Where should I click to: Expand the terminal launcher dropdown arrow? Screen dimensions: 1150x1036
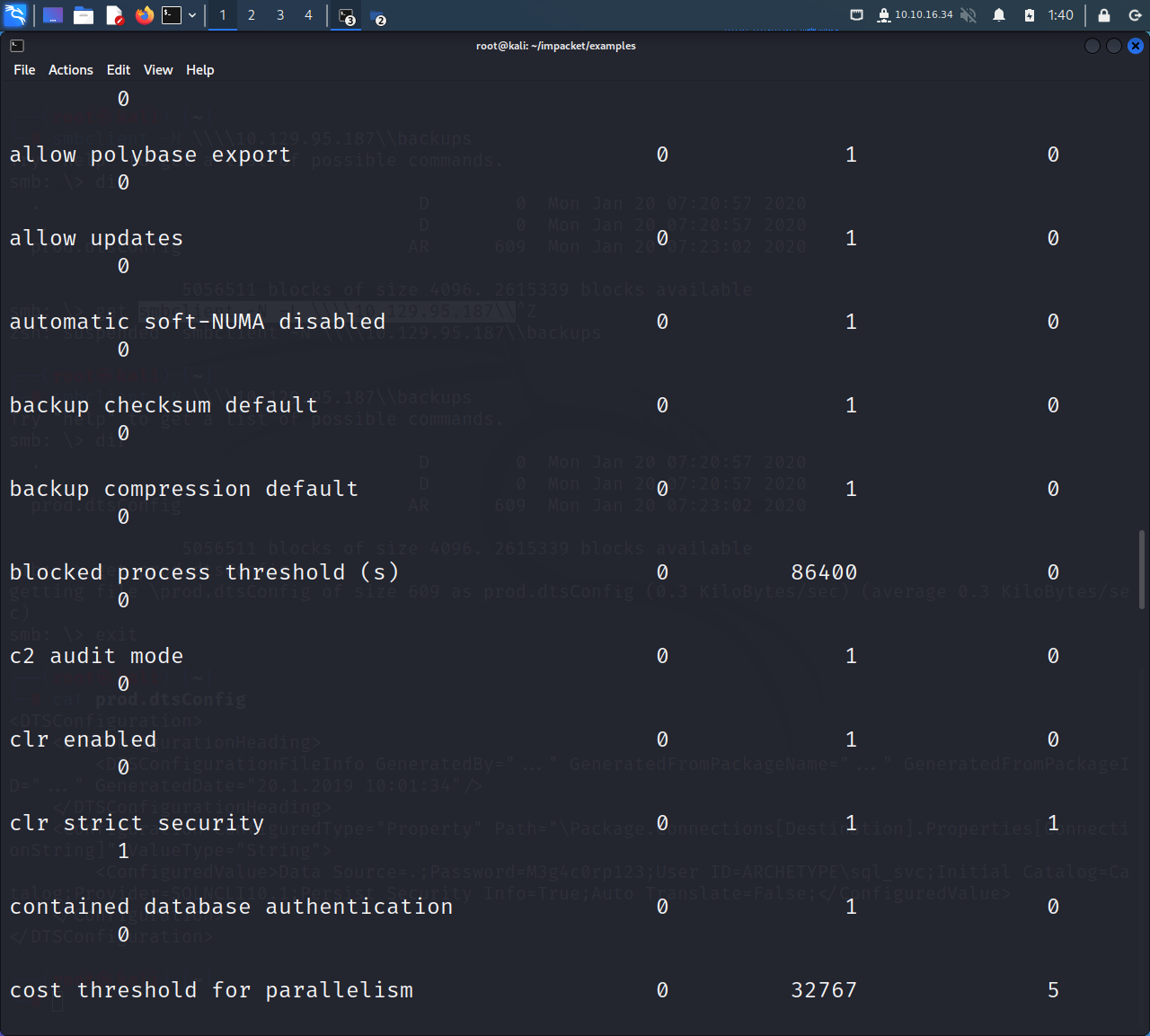192,15
